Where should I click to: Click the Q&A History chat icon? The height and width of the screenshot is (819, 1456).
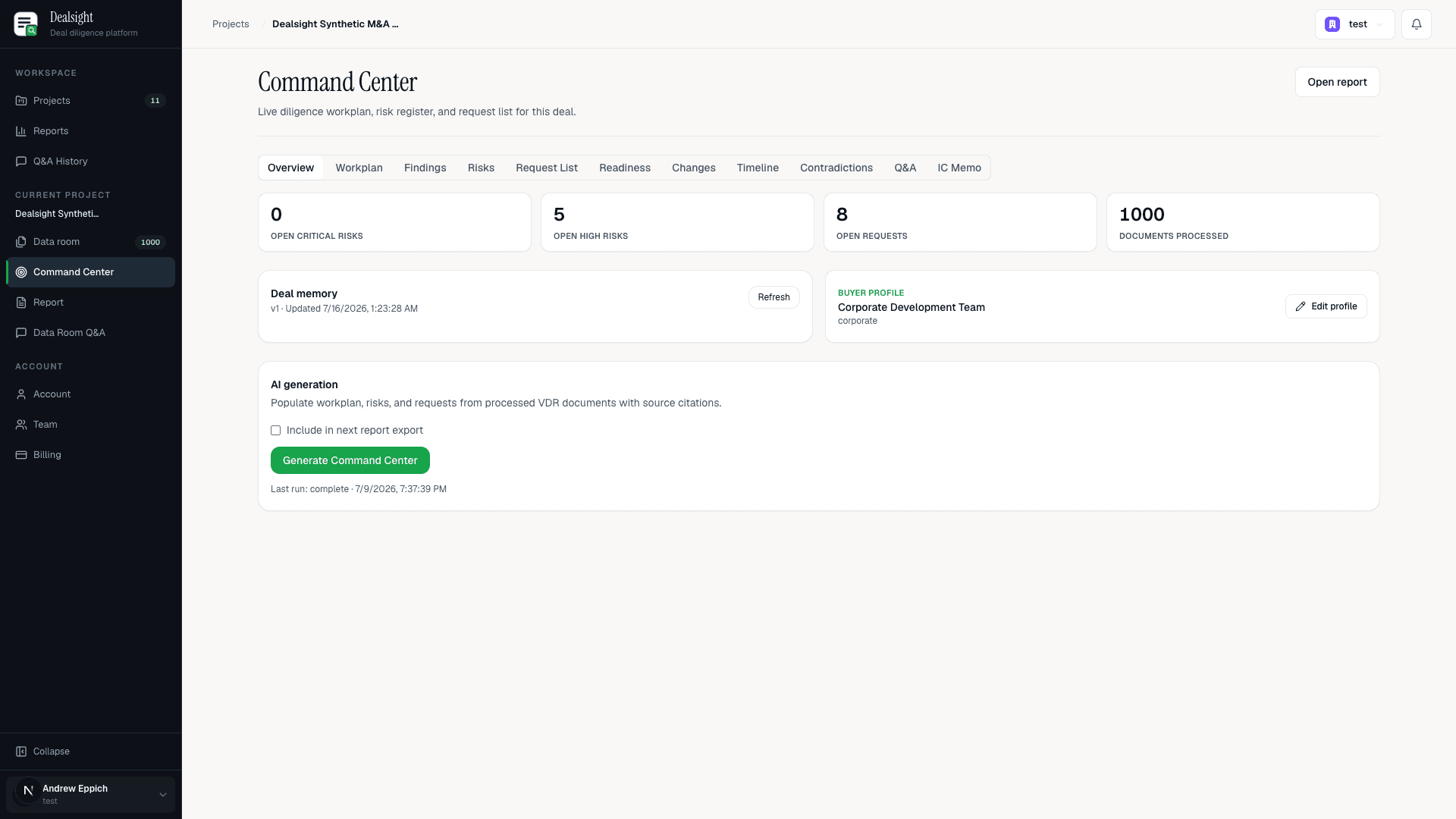click(21, 162)
